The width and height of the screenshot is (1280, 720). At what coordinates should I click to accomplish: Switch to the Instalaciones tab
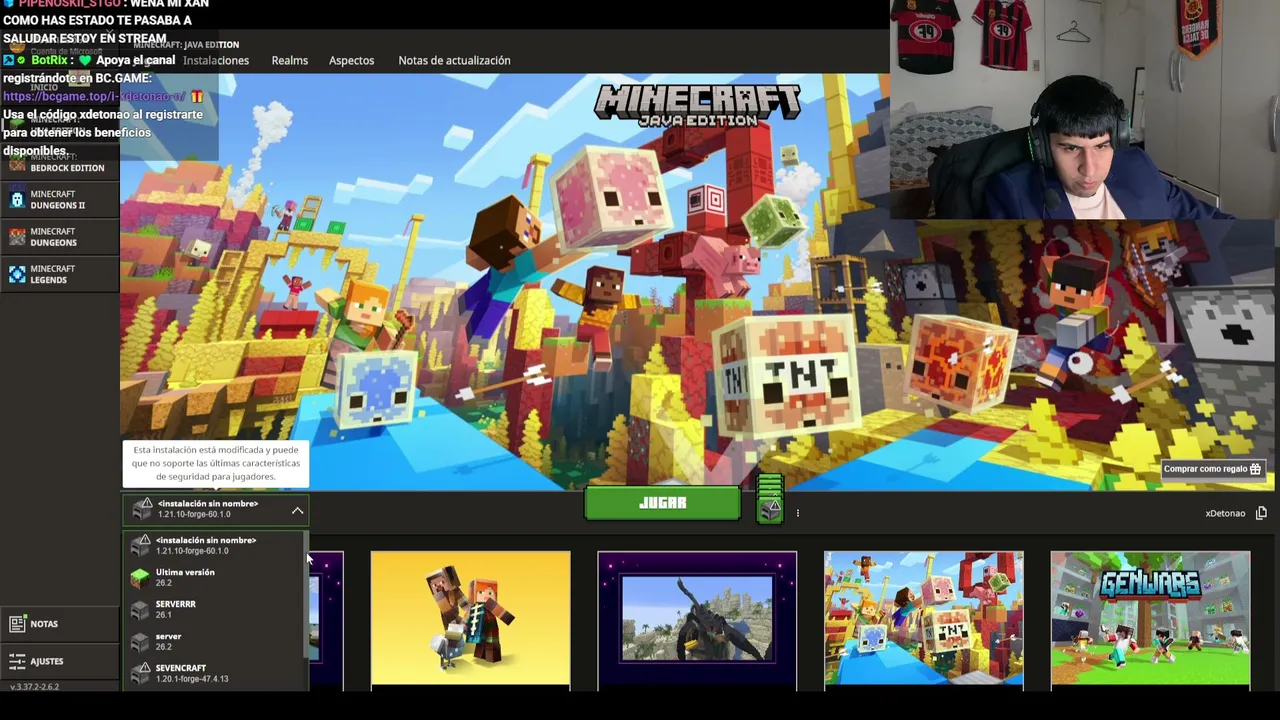coord(216,60)
